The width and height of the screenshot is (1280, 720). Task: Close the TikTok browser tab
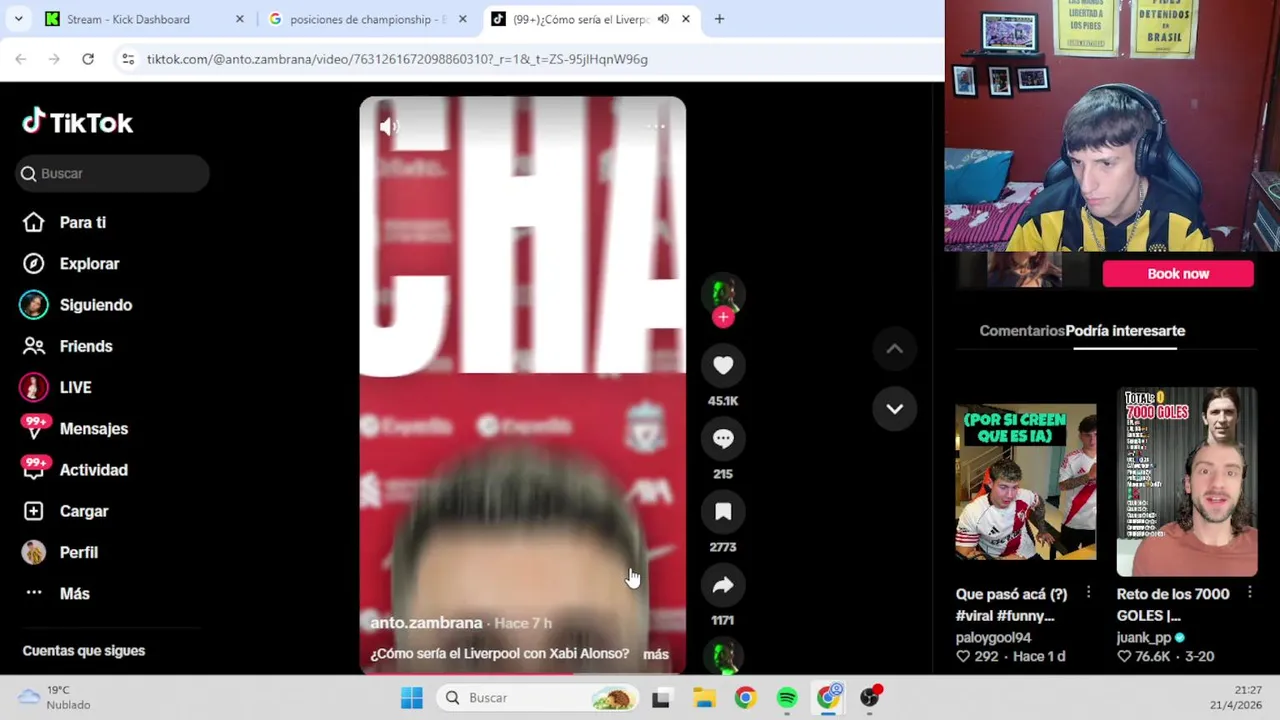click(x=685, y=19)
